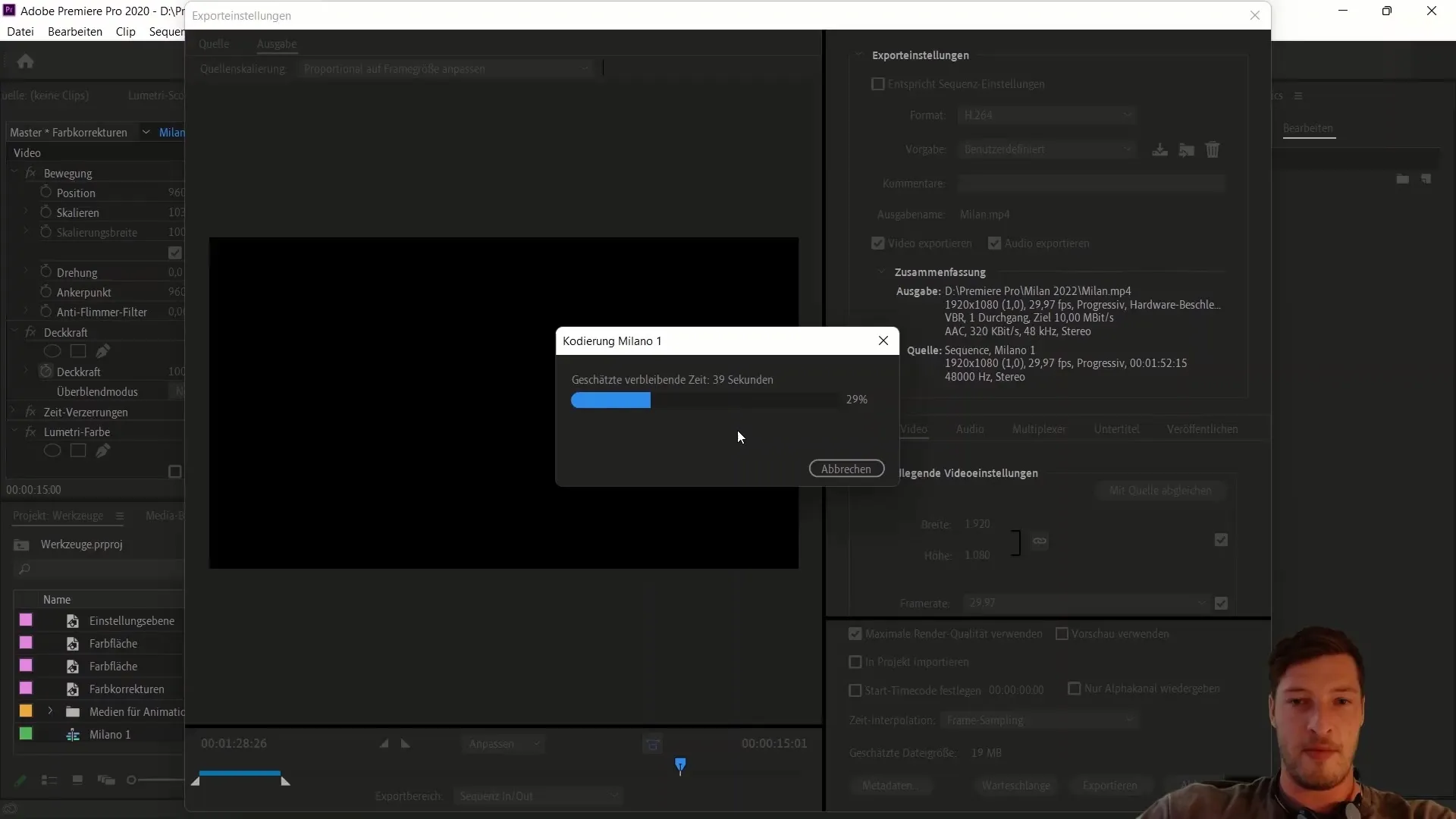This screenshot has width=1456, height=819.
Task: Create rectangle mask under Lumetri-Farbe
Action: [78, 450]
